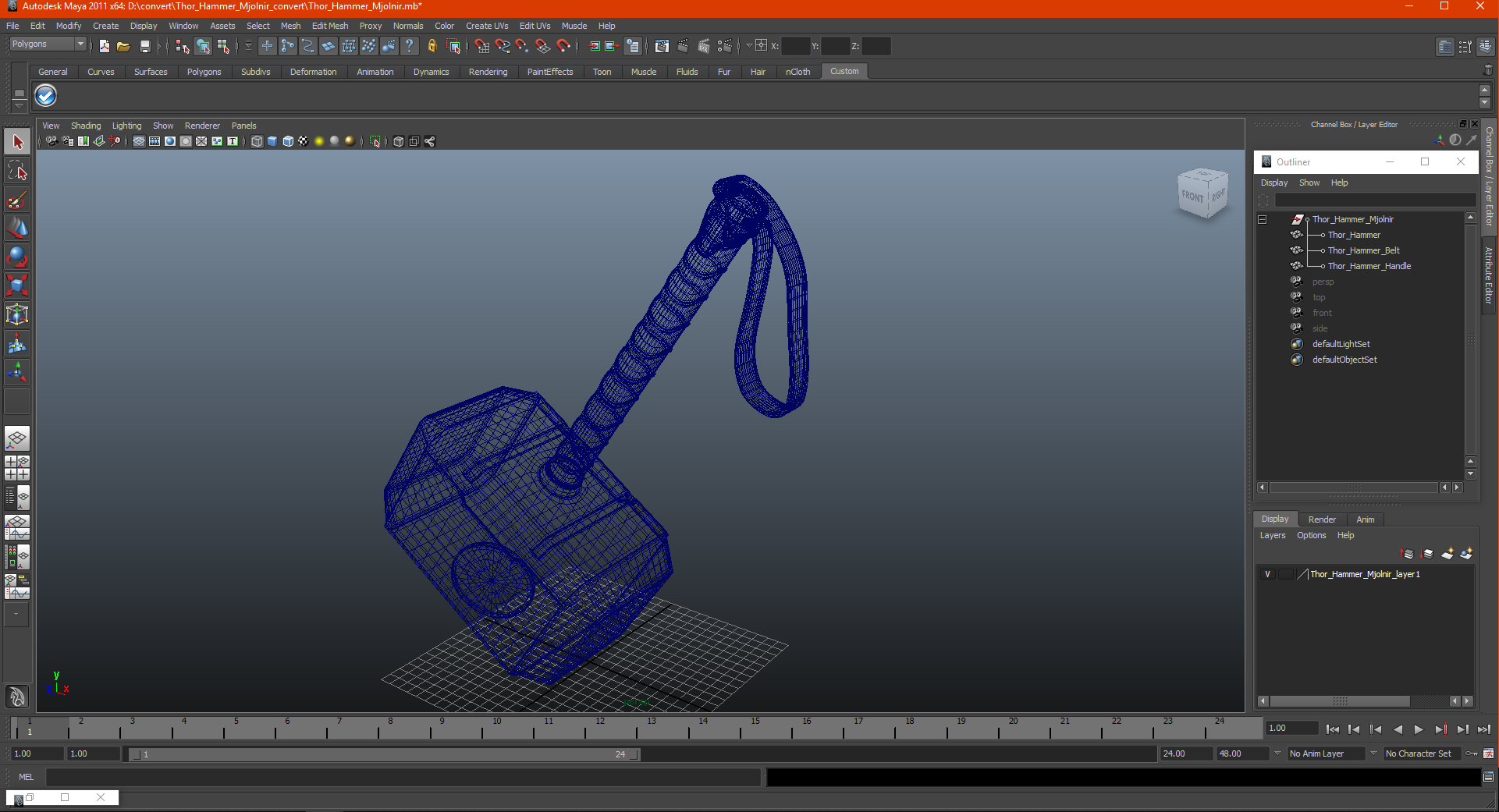
Task: Open the No Character Set dropdown arrow
Action: tap(1373, 753)
